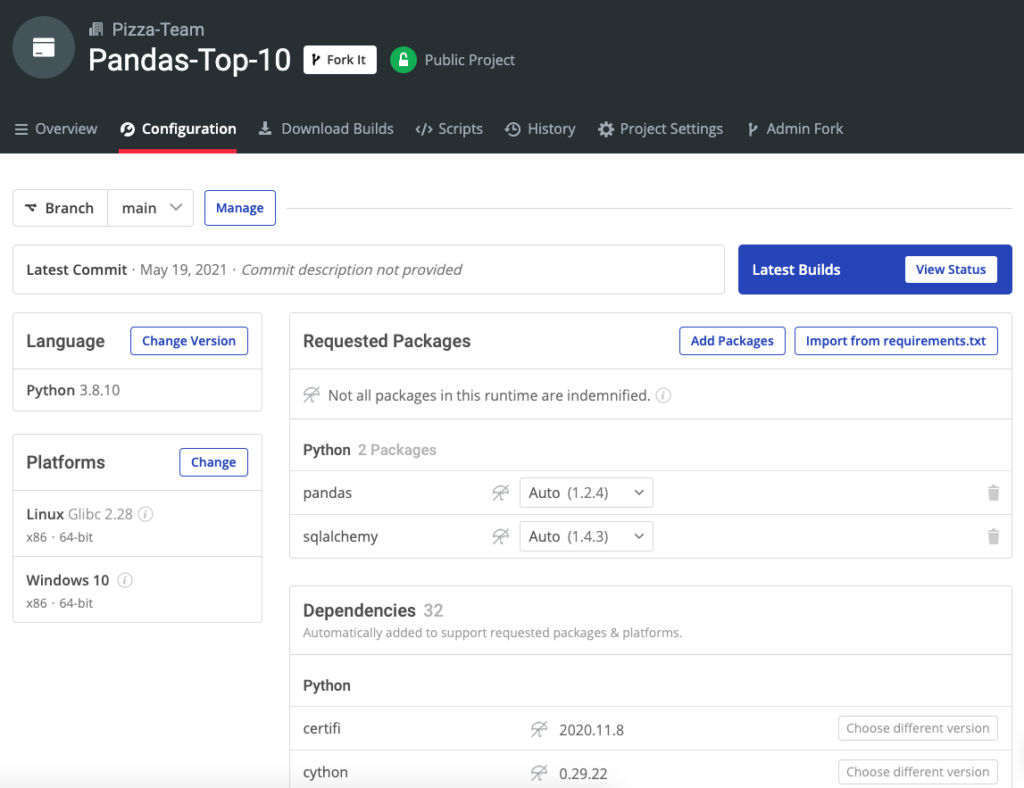Viewport: 1024px width, 788px height.
Task: Open the main branch dropdown
Action: point(150,207)
